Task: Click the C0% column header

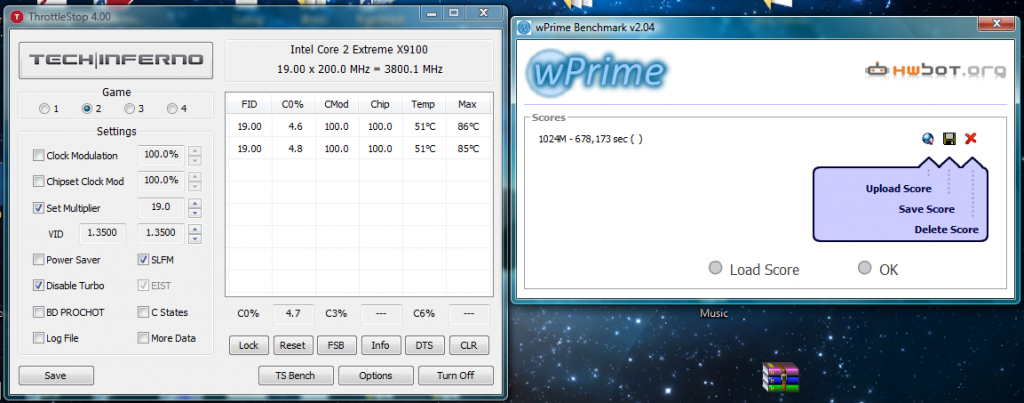Action: tap(293, 105)
